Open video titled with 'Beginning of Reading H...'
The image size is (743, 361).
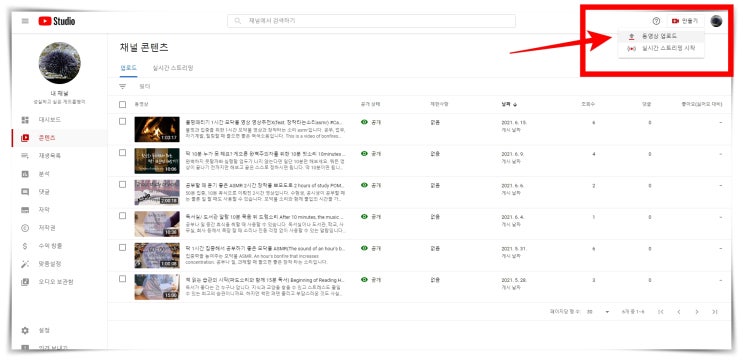pyautogui.click(x=265, y=280)
